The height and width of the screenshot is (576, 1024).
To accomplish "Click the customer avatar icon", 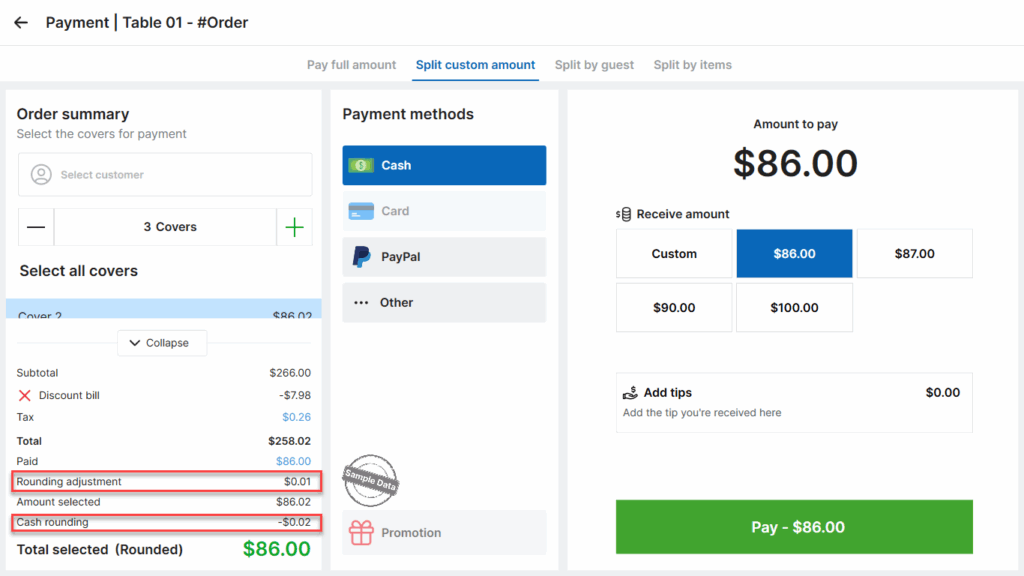I will (x=40, y=174).
